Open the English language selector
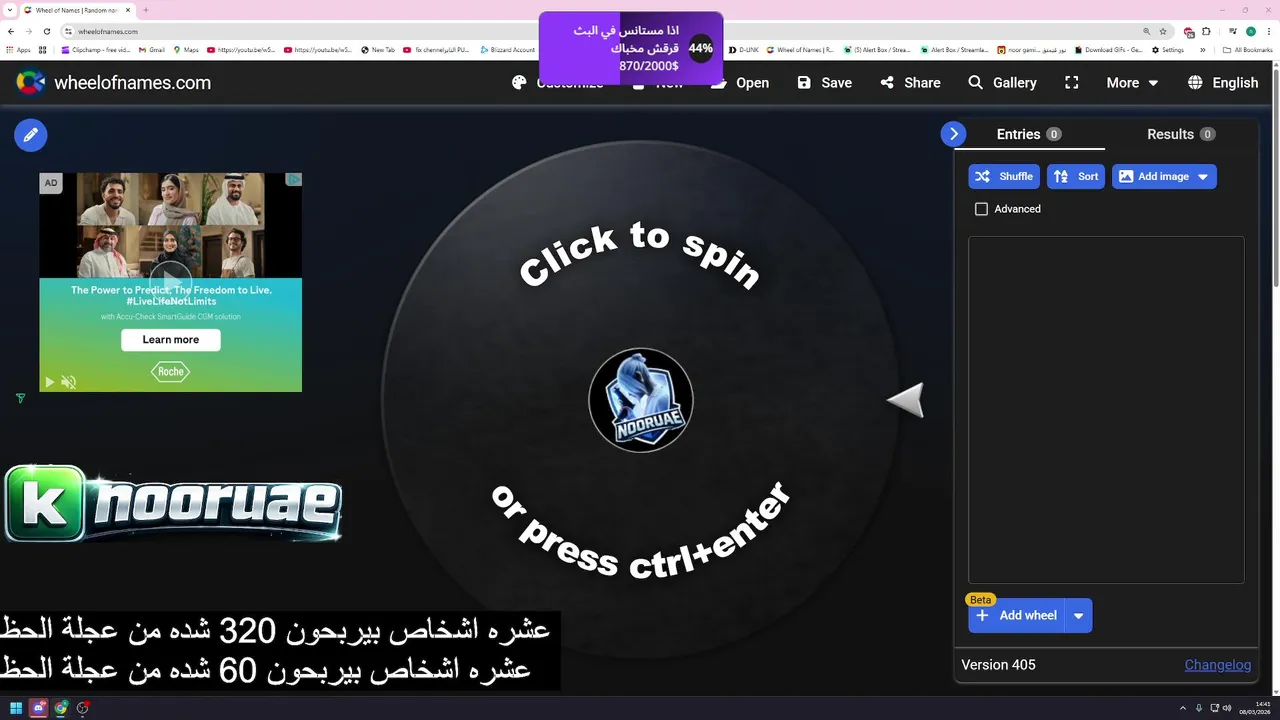Image resolution: width=1280 pixels, height=720 pixels. 1223,83
